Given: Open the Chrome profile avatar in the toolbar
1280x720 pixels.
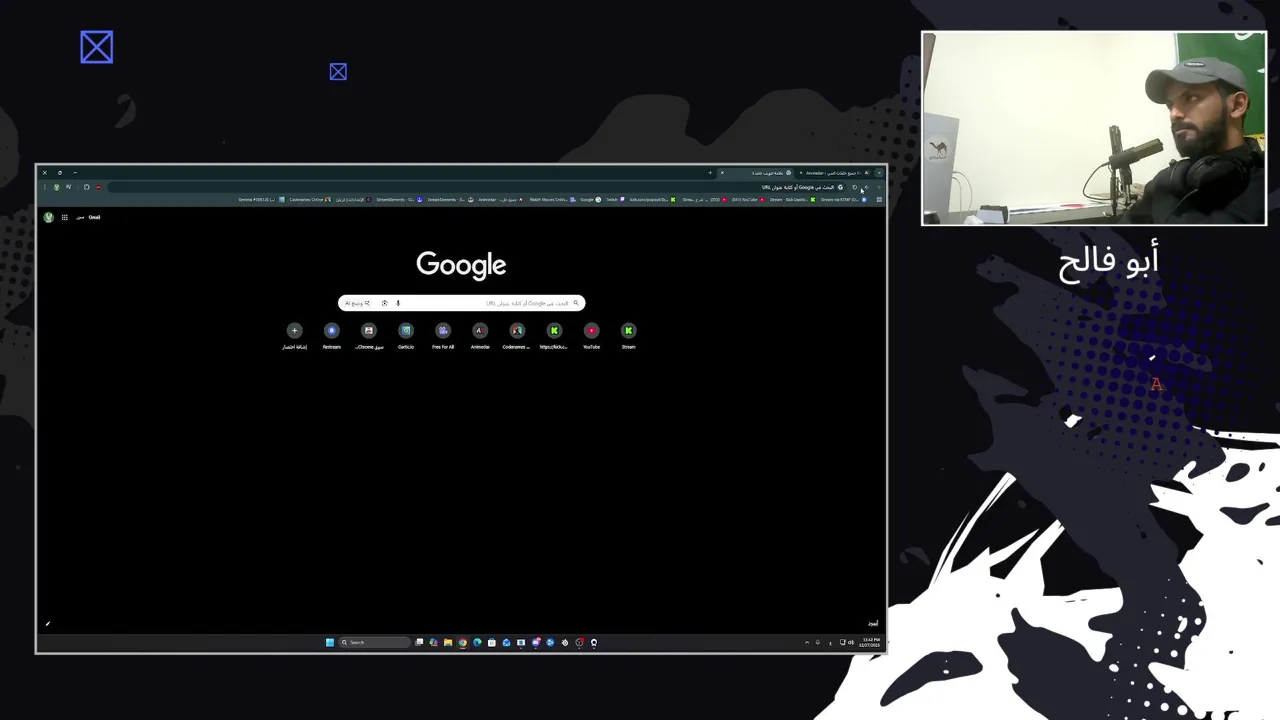Looking at the screenshot, I should pos(56,187).
